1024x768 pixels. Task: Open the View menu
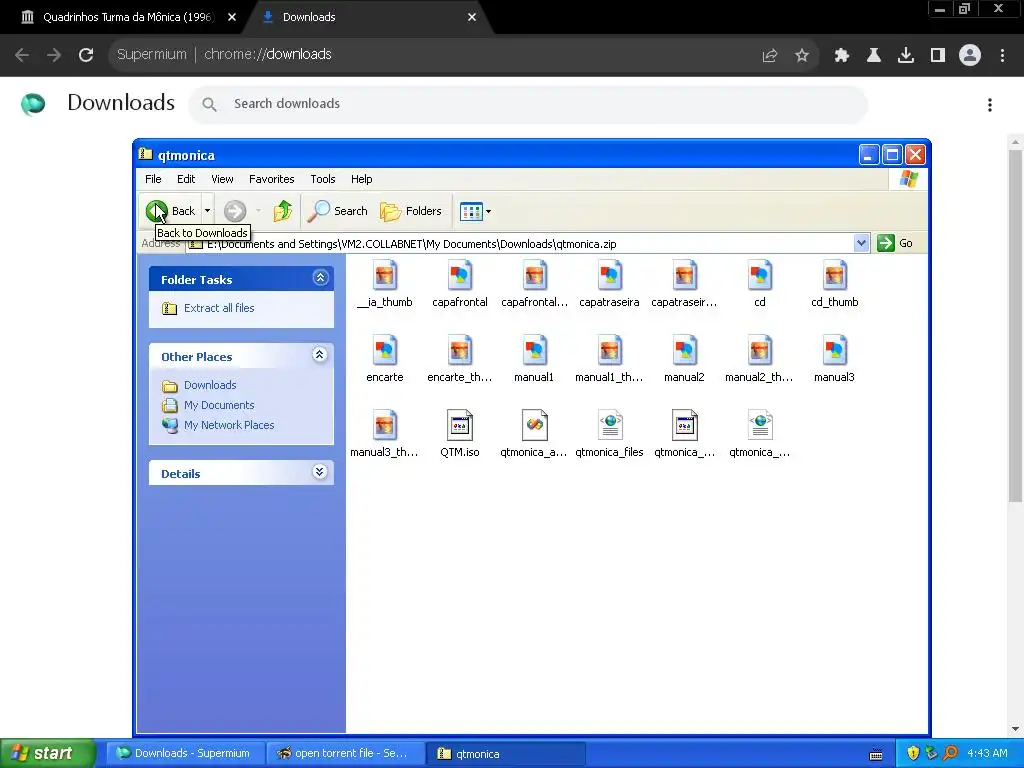(x=222, y=179)
